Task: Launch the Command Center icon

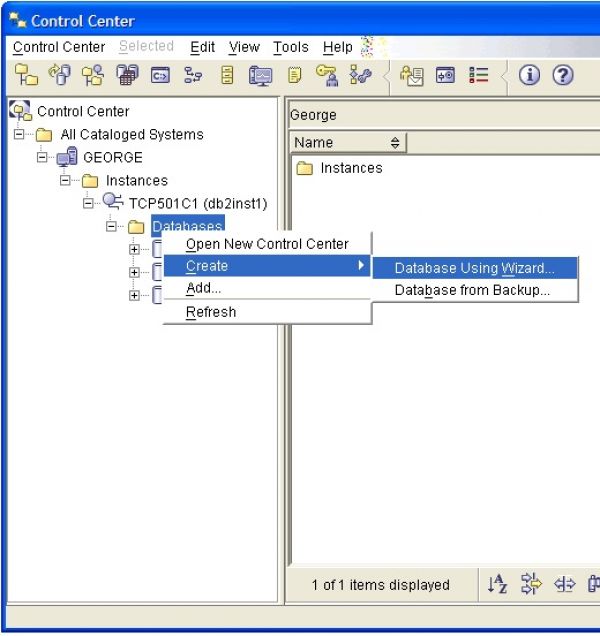Action: point(160,75)
